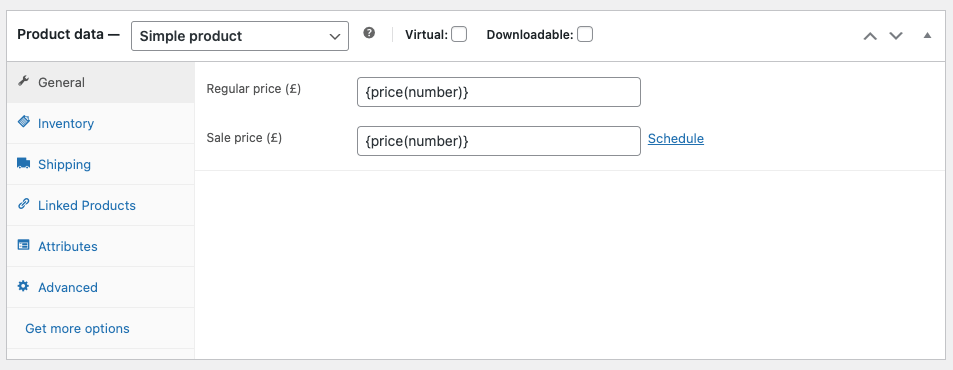This screenshot has height=370, width=953.
Task: Click the Regular price (£) label
Action: pyautogui.click(x=254, y=89)
